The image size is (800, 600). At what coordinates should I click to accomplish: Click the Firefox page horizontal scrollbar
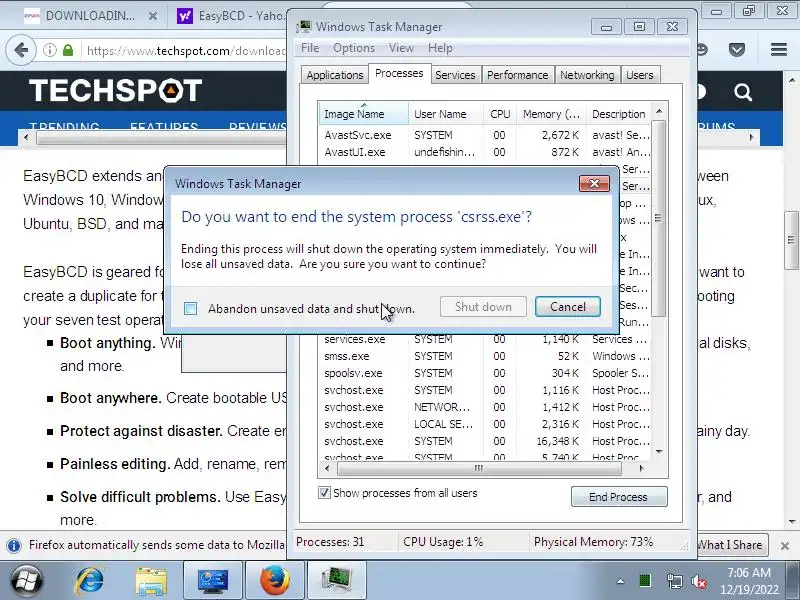tap(162, 138)
